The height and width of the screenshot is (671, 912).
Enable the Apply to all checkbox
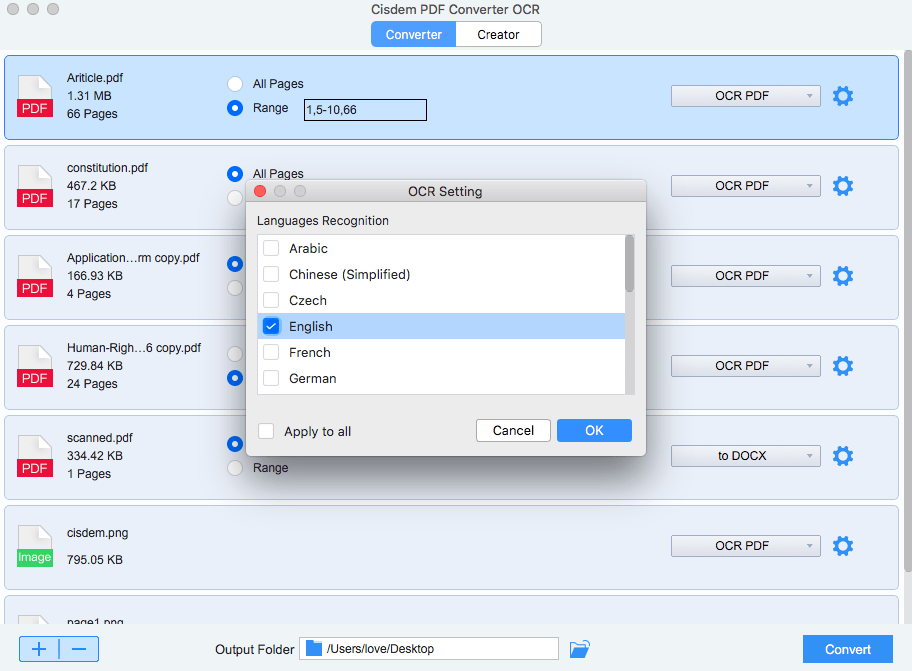click(x=266, y=431)
